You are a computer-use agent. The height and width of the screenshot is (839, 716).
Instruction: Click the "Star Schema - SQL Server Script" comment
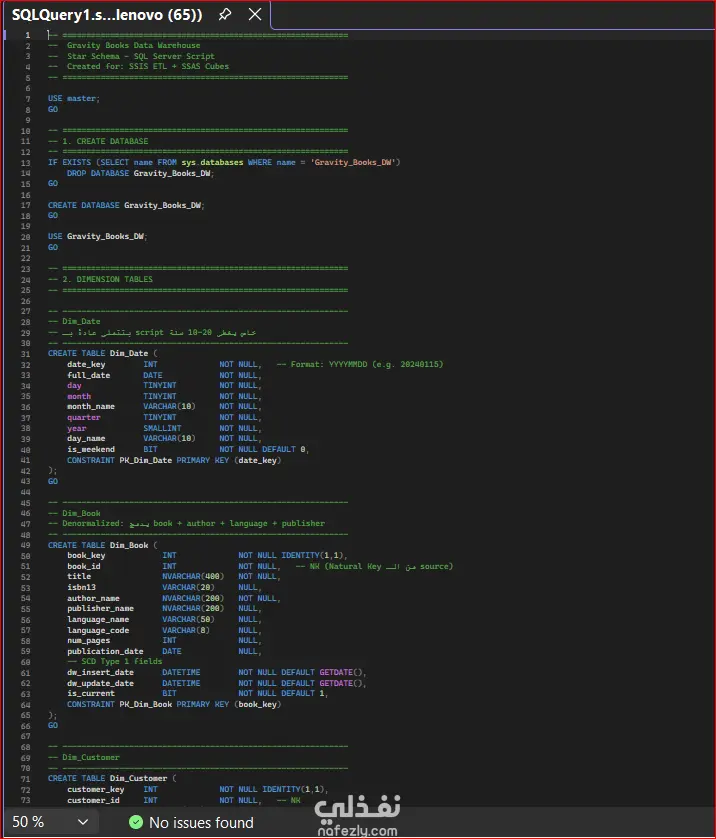[x=141, y=56]
